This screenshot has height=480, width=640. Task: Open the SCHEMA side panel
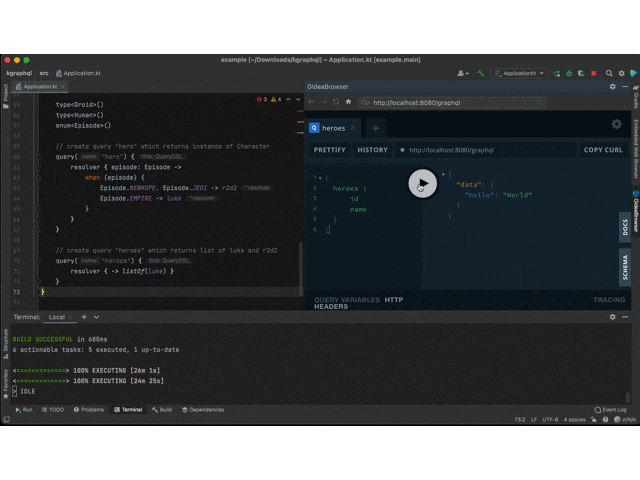pyautogui.click(x=625, y=267)
